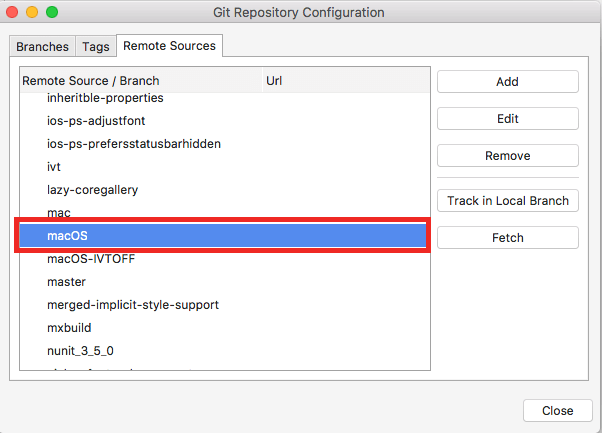Click Track in Local Branch button
The height and width of the screenshot is (433, 602).
[507, 201]
